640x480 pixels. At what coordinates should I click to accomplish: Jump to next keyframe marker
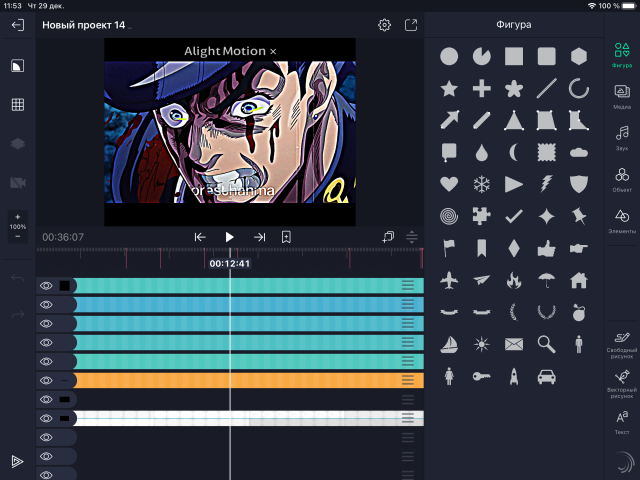click(260, 237)
